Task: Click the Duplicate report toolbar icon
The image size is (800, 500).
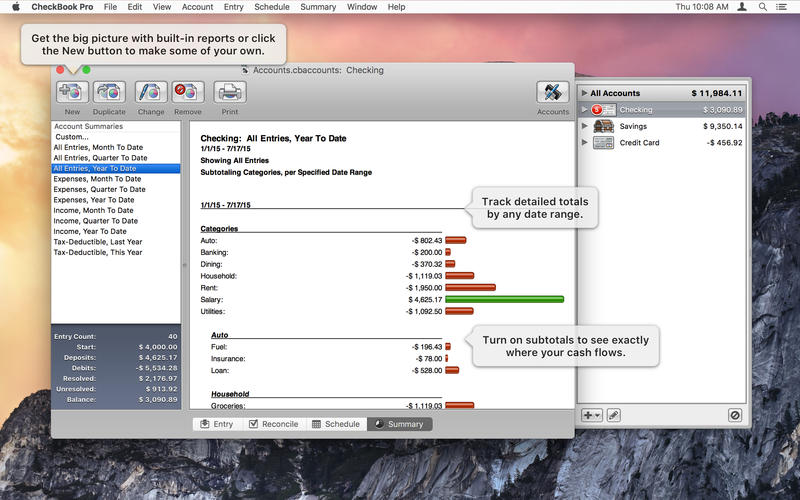Action: [109, 92]
